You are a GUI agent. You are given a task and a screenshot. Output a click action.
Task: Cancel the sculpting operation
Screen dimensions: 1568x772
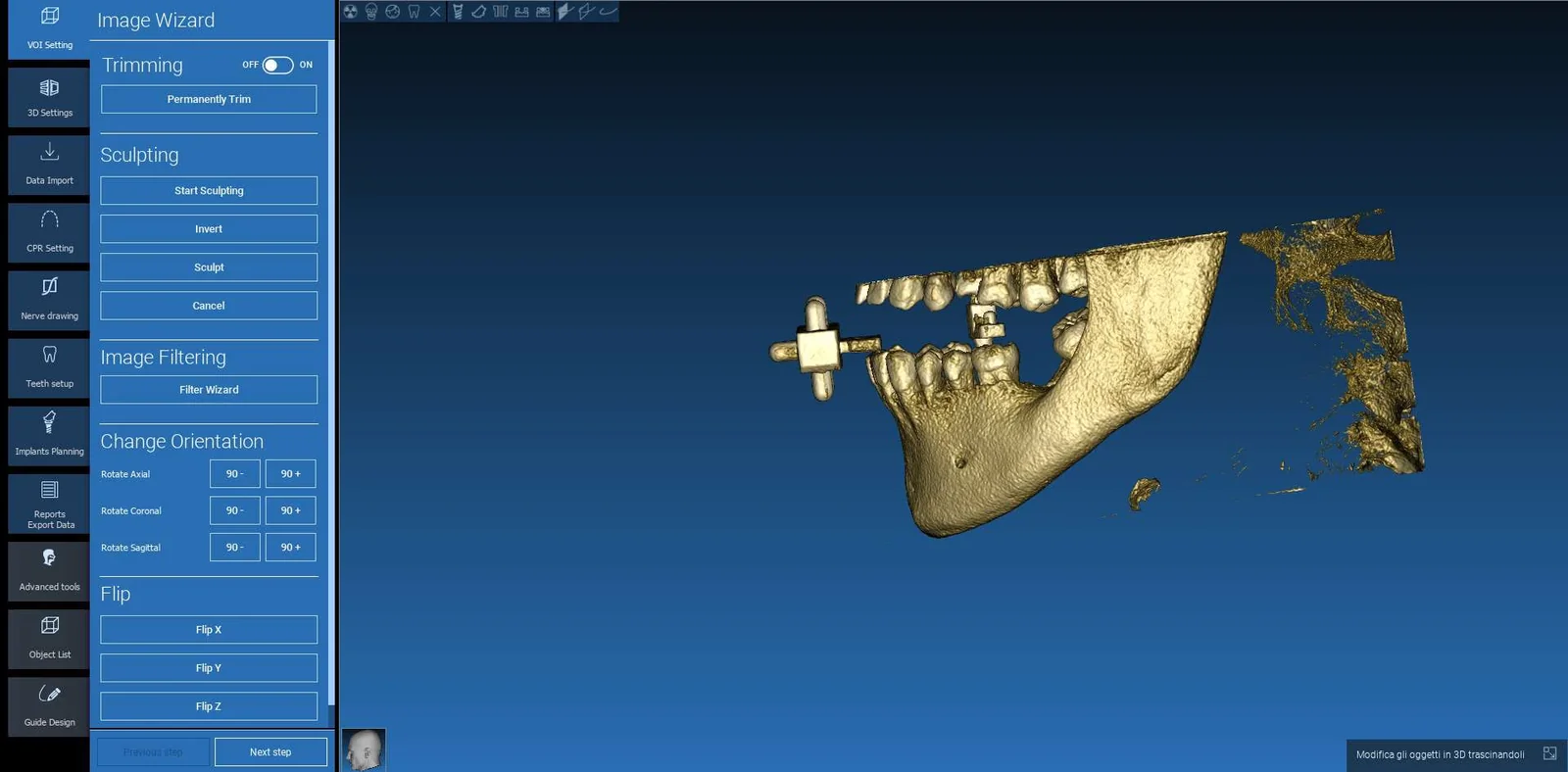(209, 306)
